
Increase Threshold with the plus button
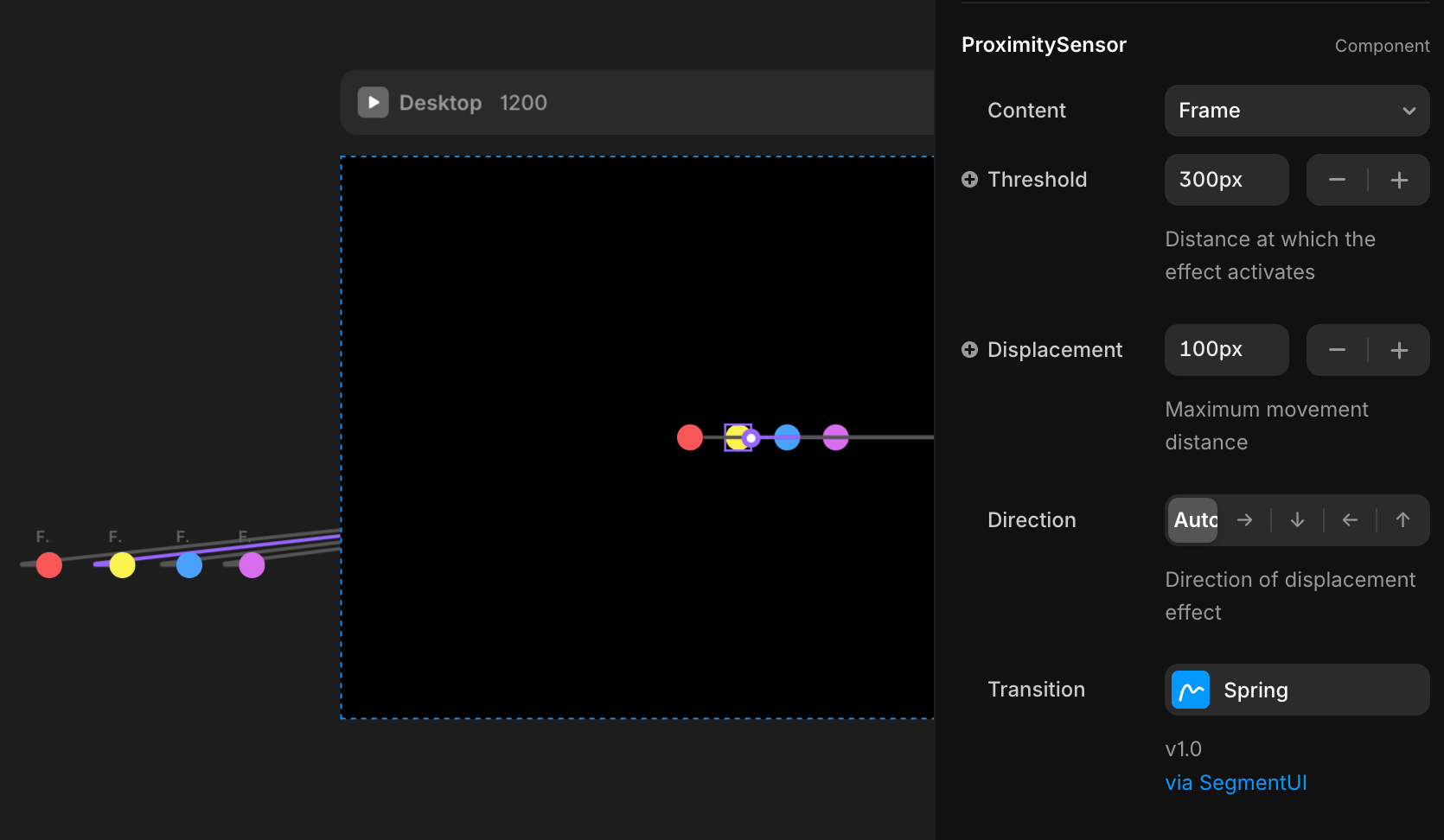[x=1399, y=180]
